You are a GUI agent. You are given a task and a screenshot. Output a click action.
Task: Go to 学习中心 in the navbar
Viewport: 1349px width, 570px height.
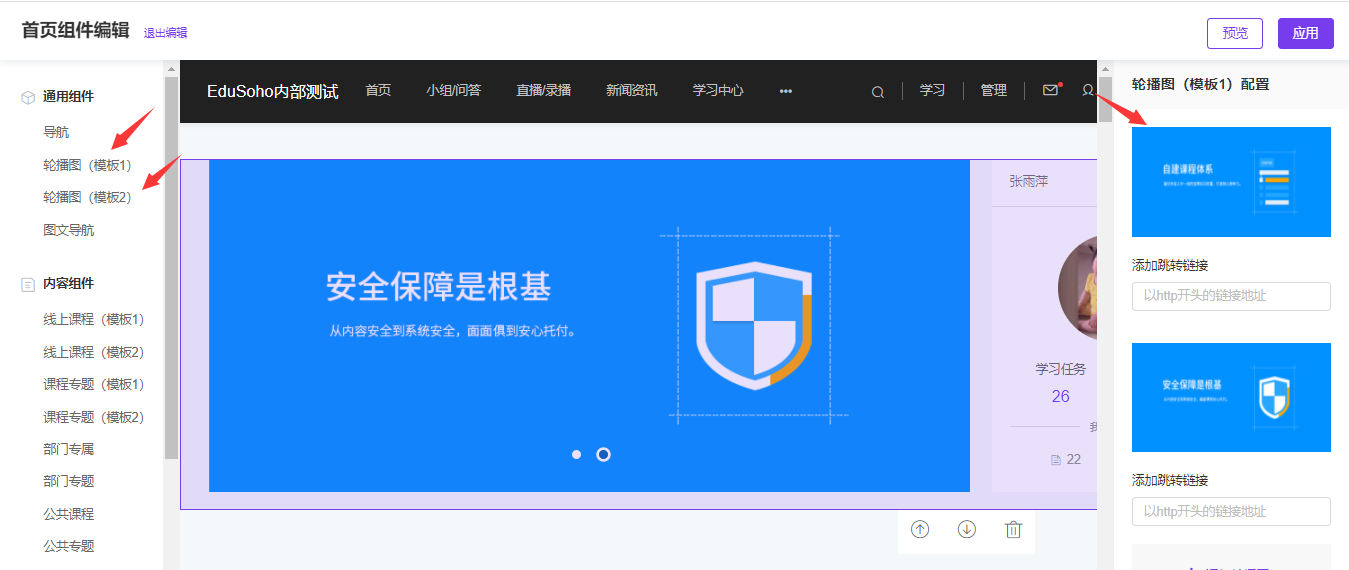(718, 90)
